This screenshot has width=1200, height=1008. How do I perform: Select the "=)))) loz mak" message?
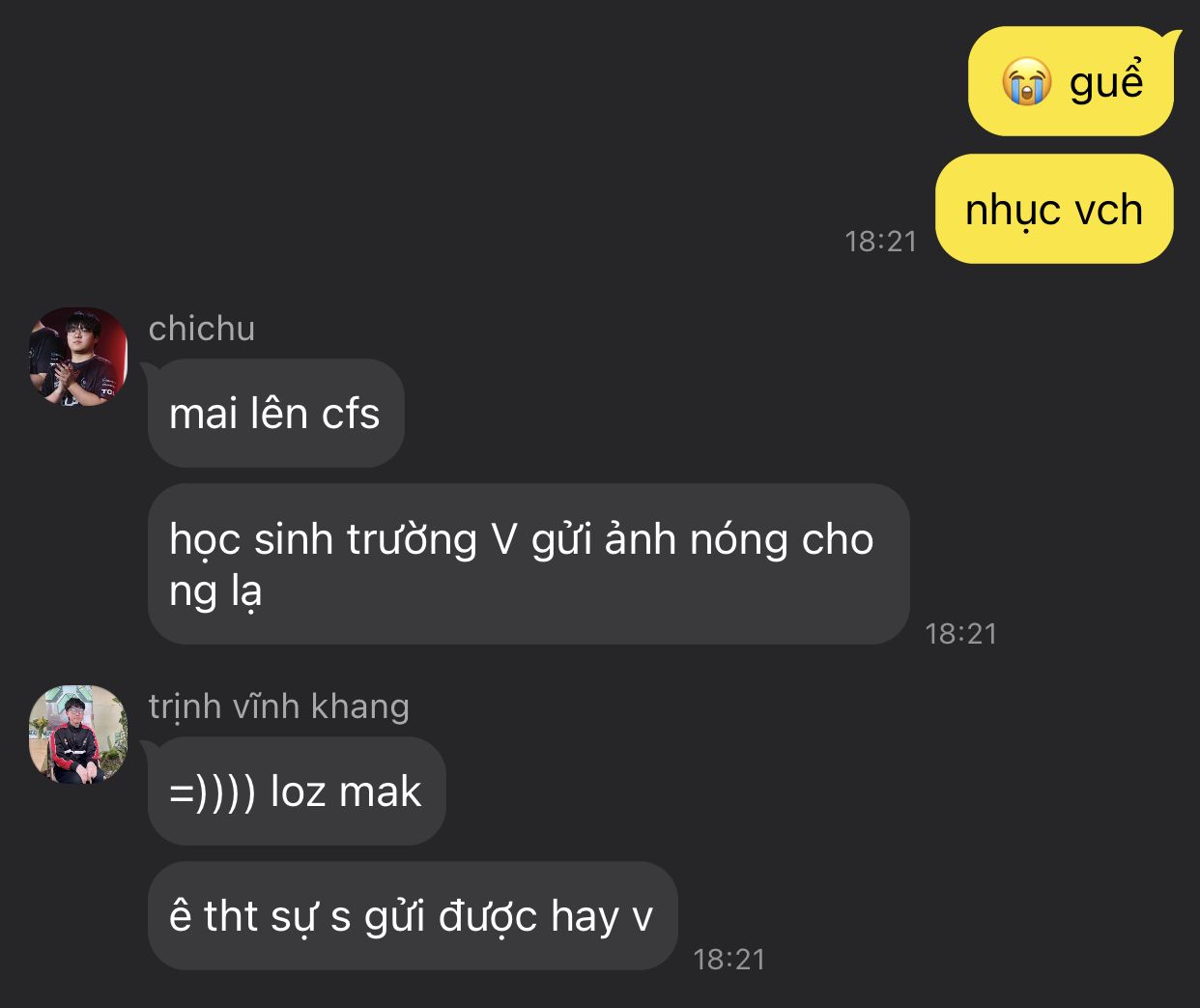297,792
